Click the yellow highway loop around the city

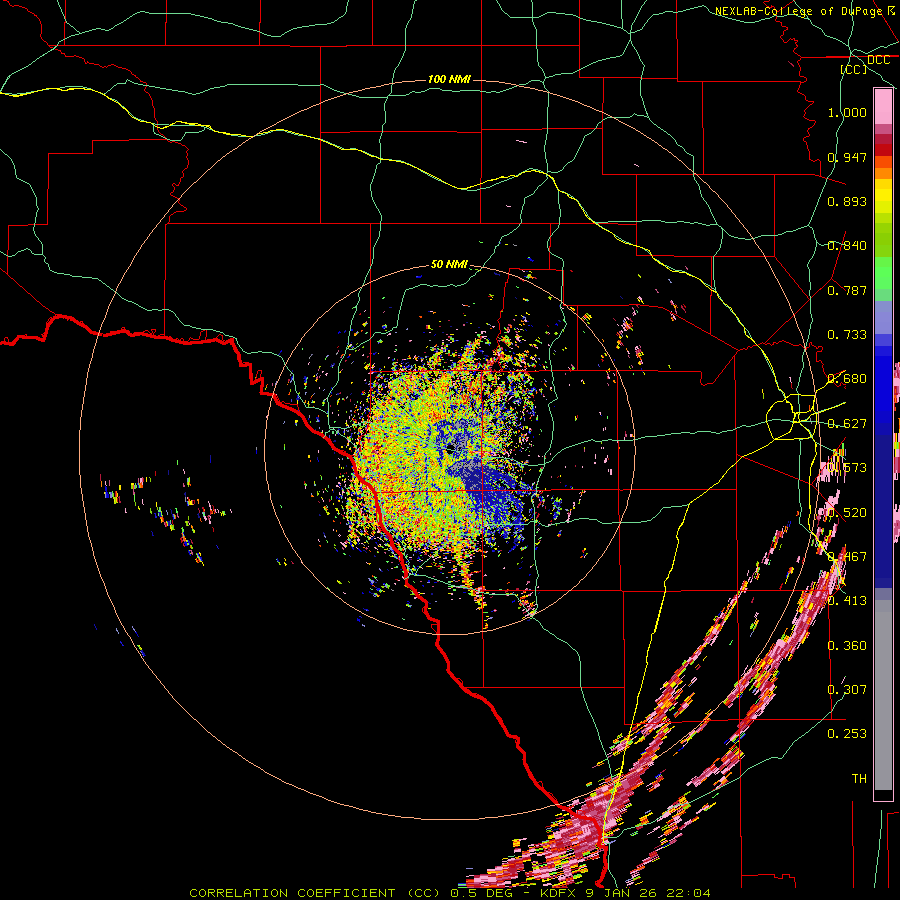coord(792,417)
